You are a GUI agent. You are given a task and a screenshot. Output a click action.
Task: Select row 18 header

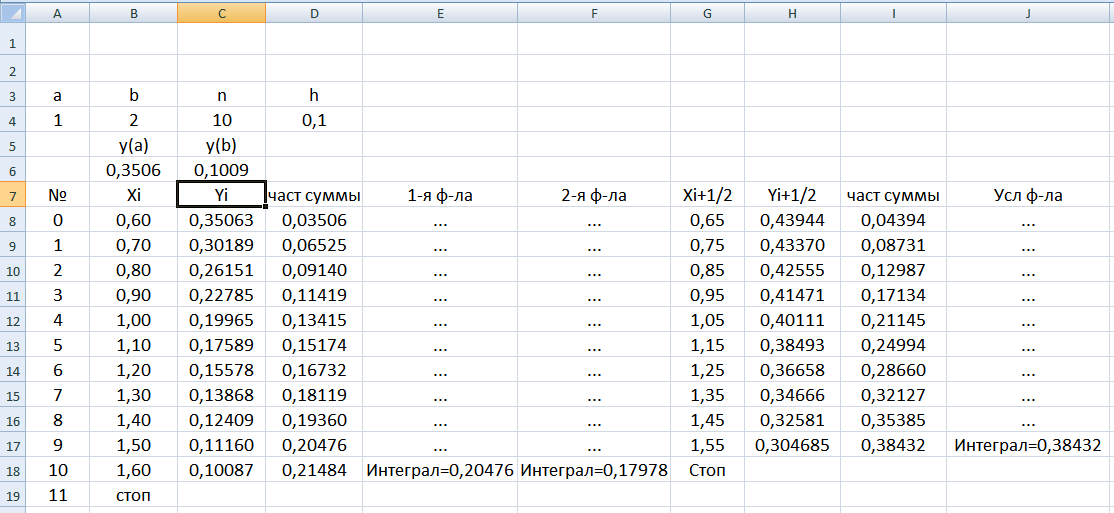pyautogui.click(x=13, y=470)
